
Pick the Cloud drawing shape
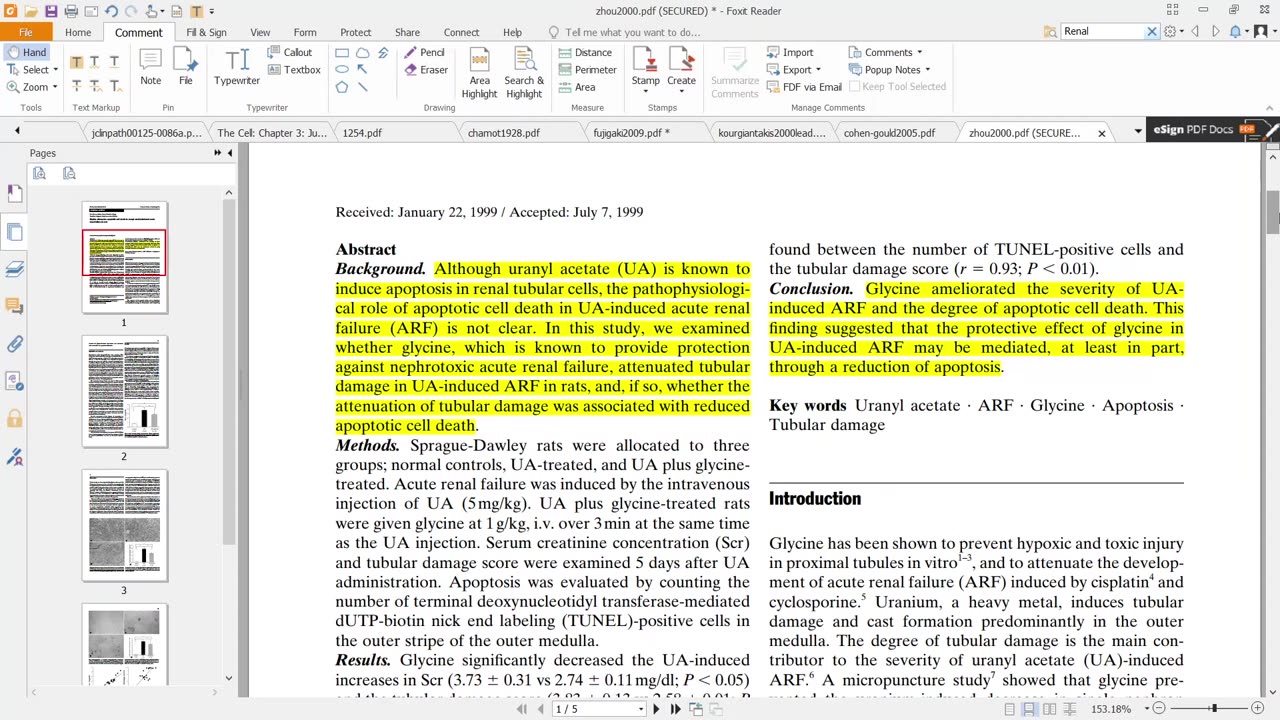click(363, 53)
